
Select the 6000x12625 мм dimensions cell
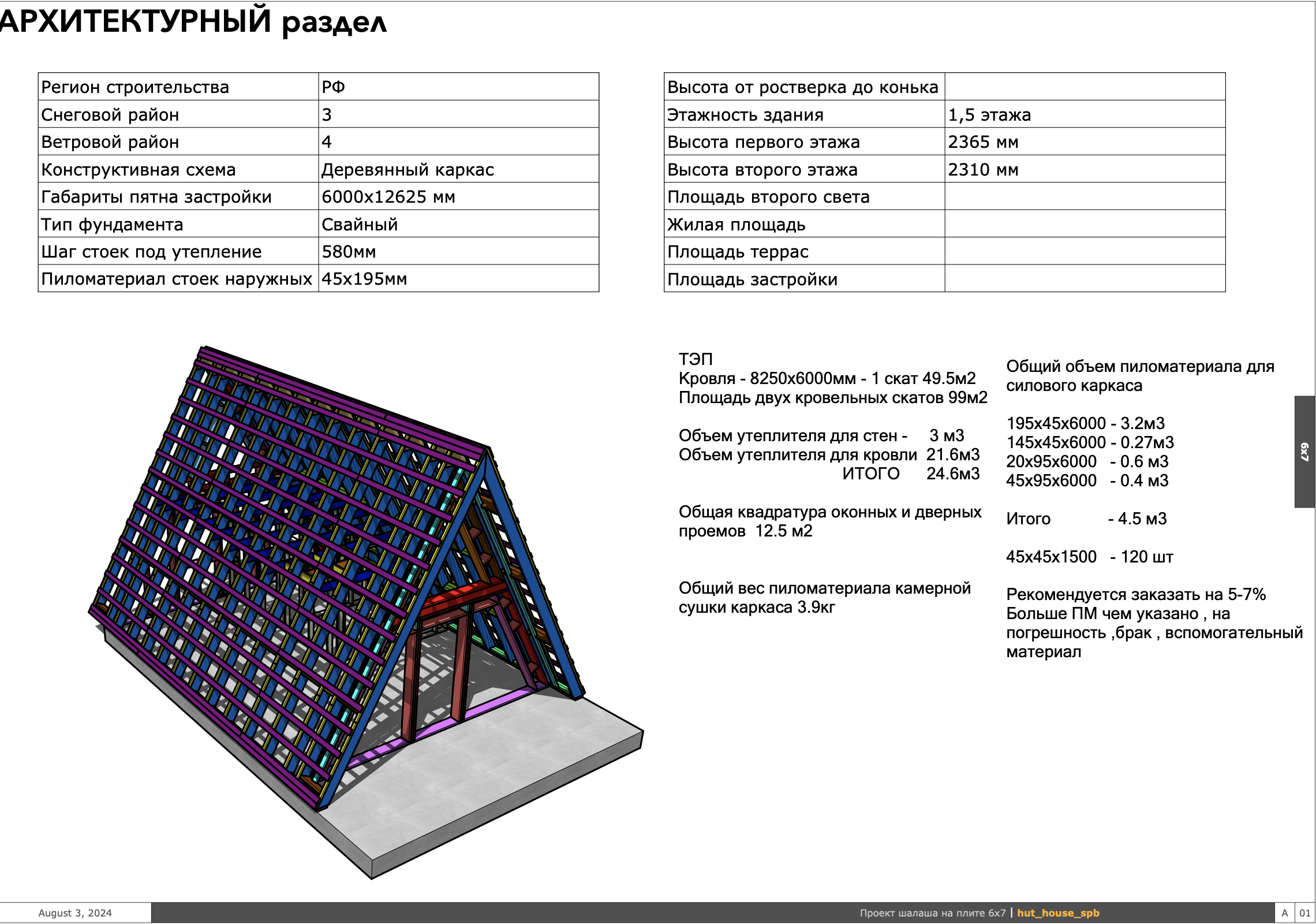388,197
